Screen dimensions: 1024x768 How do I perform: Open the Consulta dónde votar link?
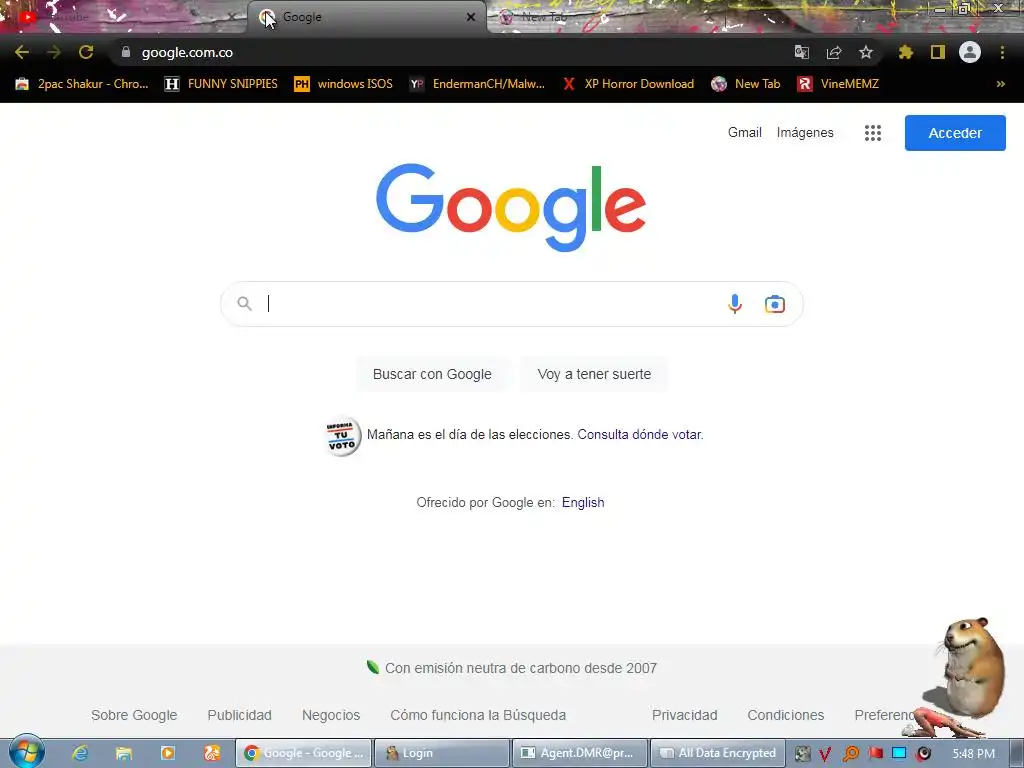(x=639, y=434)
